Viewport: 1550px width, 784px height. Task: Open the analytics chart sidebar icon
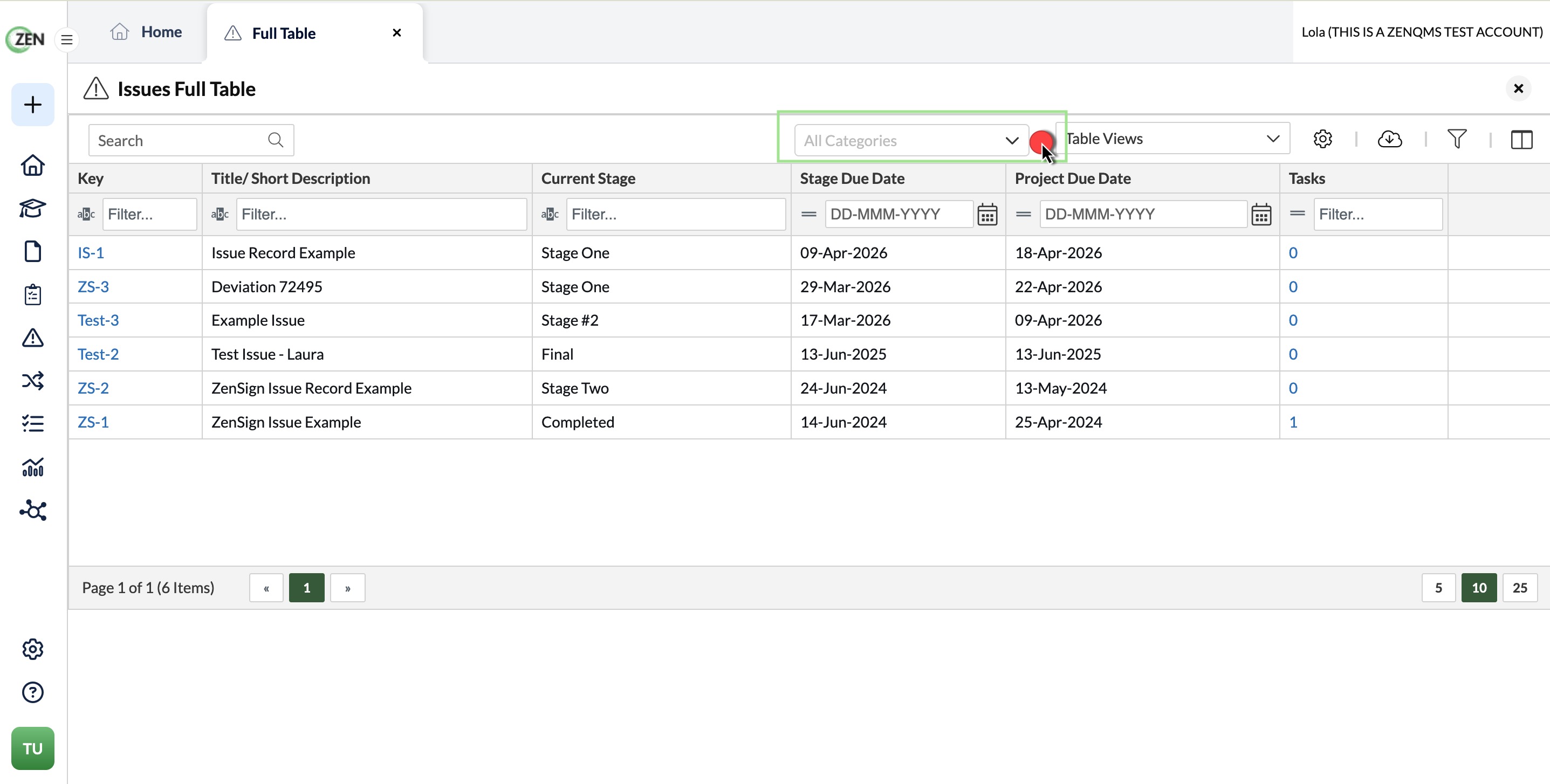coord(32,467)
